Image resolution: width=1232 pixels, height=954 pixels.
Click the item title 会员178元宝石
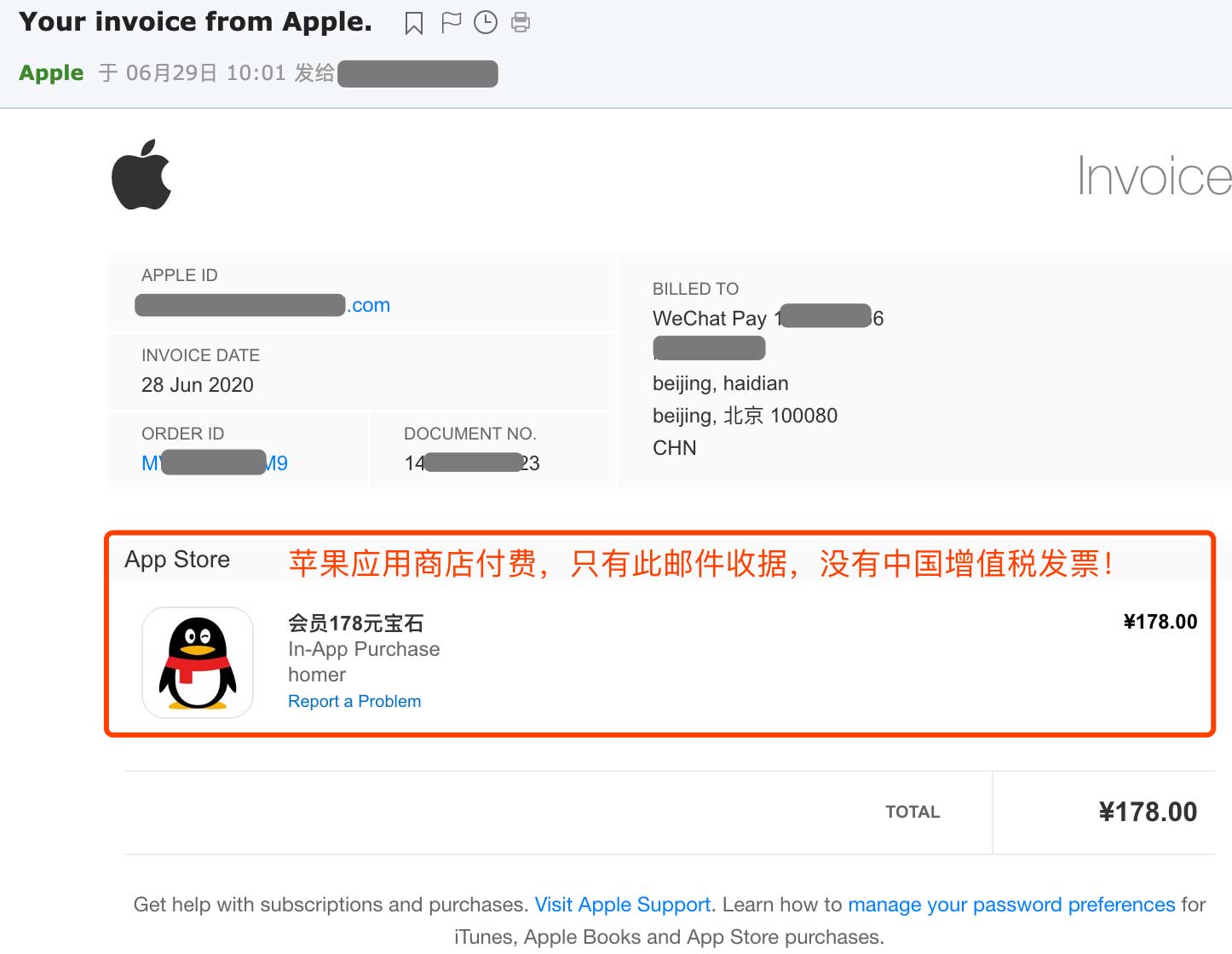[355, 623]
